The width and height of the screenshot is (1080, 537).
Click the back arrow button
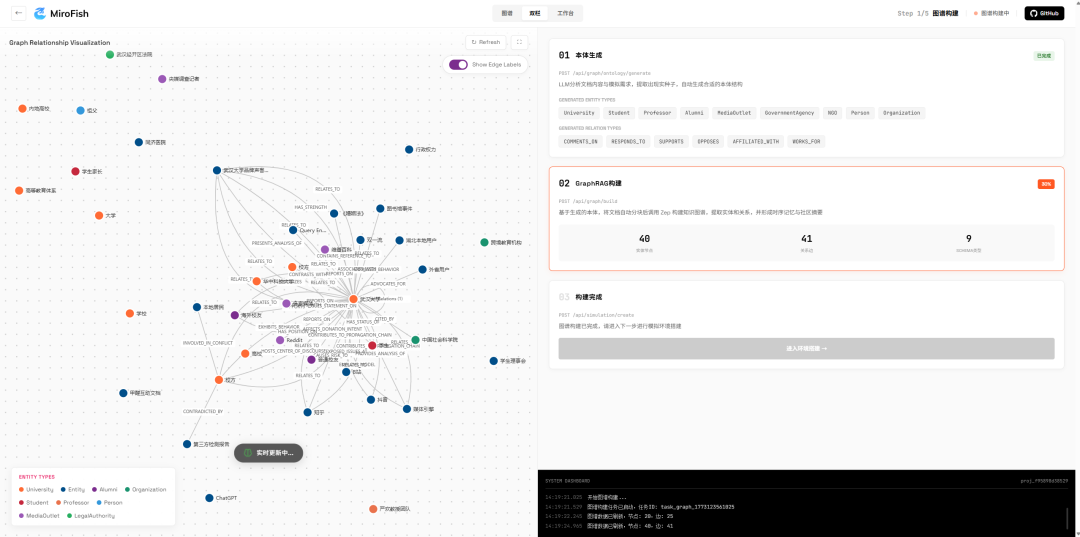click(19, 13)
